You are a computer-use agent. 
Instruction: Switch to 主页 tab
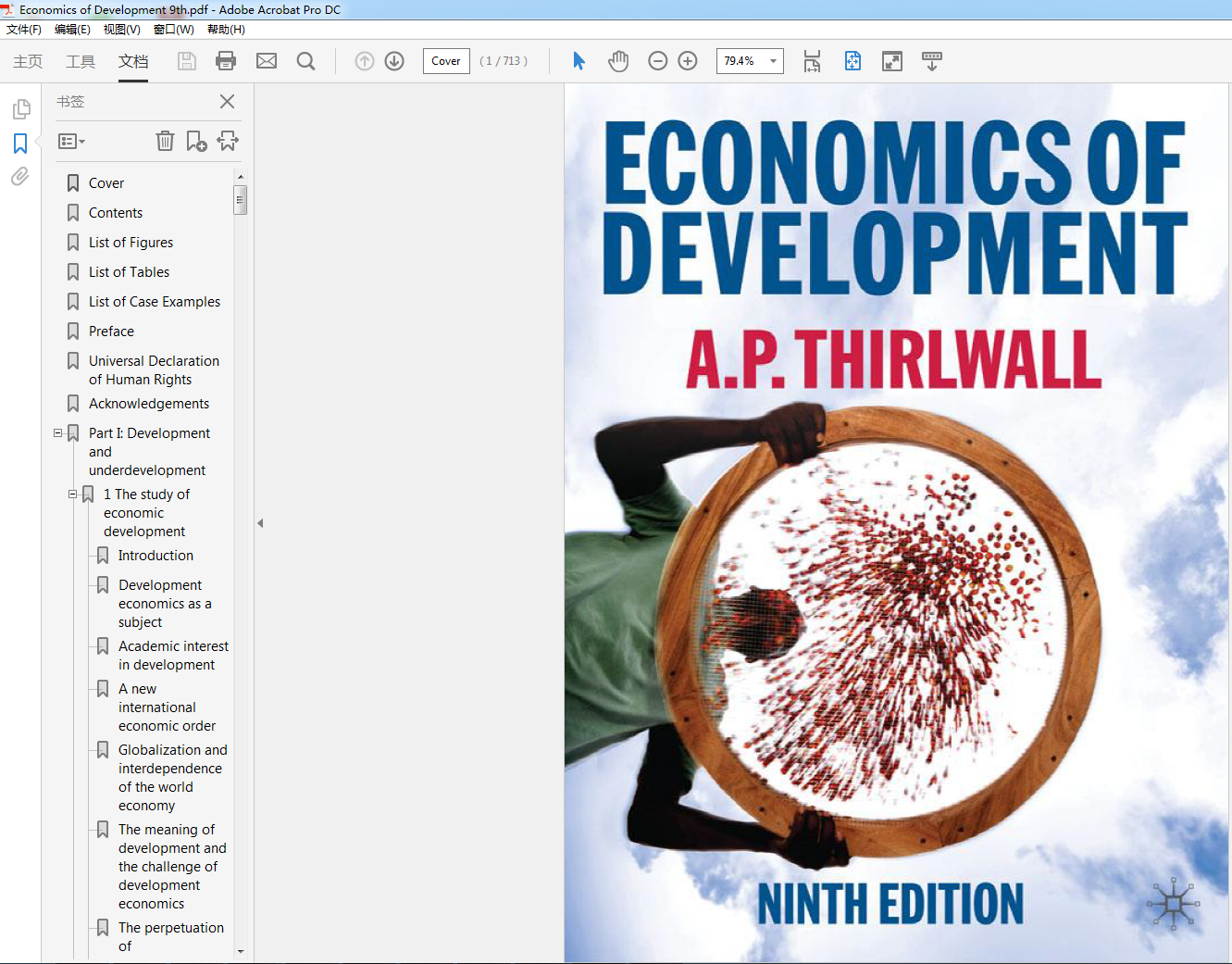tap(28, 61)
